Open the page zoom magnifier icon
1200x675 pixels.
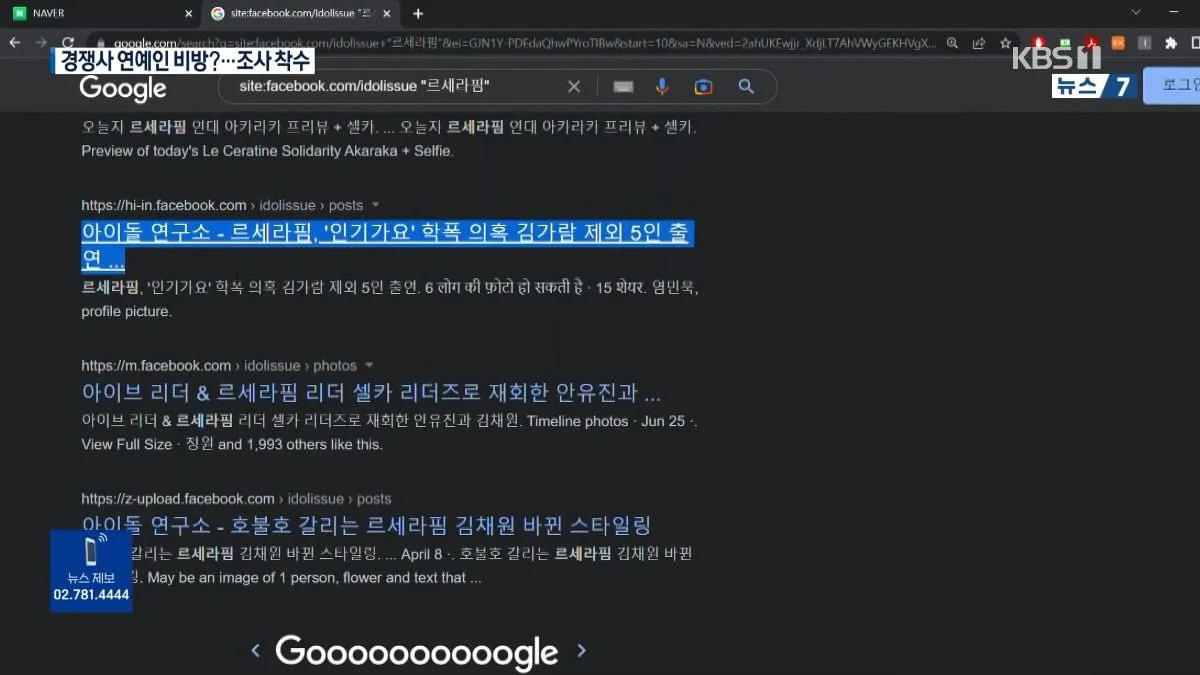coord(953,43)
